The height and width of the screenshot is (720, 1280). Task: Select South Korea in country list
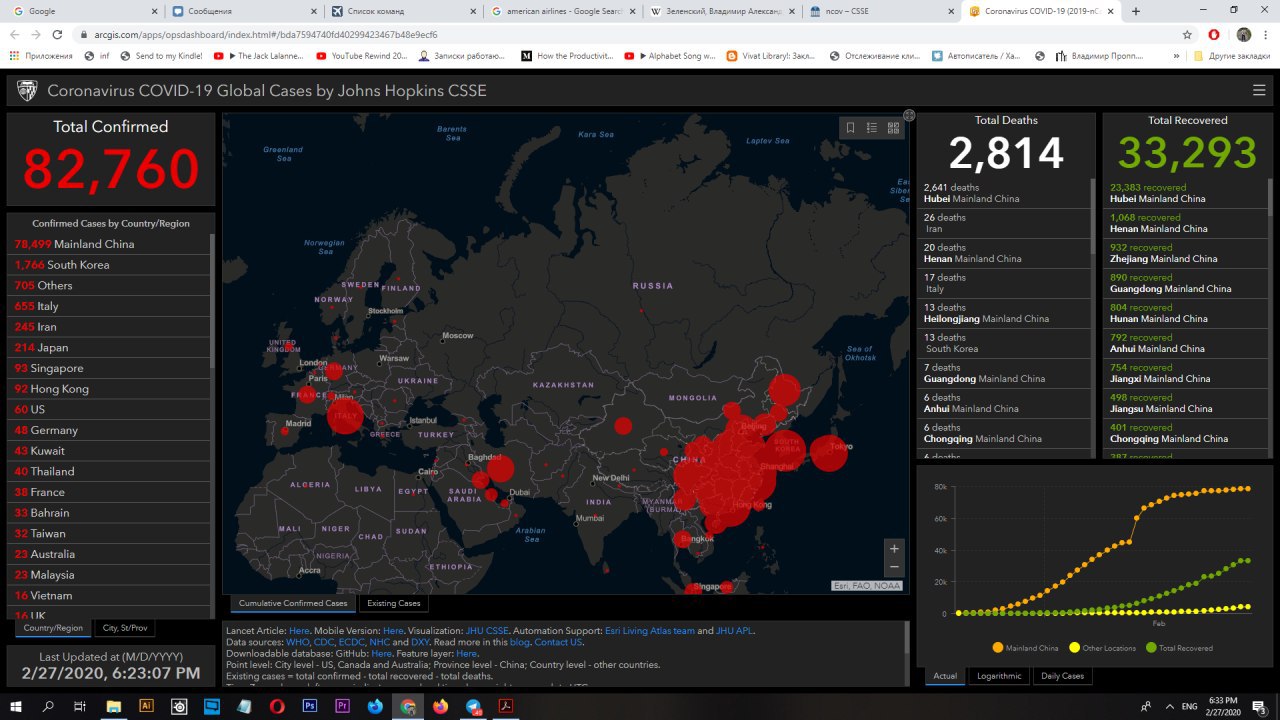pyautogui.click(x=110, y=265)
